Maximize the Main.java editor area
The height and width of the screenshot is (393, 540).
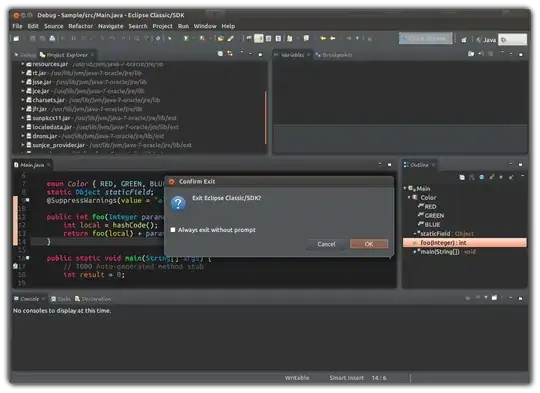tap(390, 165)
